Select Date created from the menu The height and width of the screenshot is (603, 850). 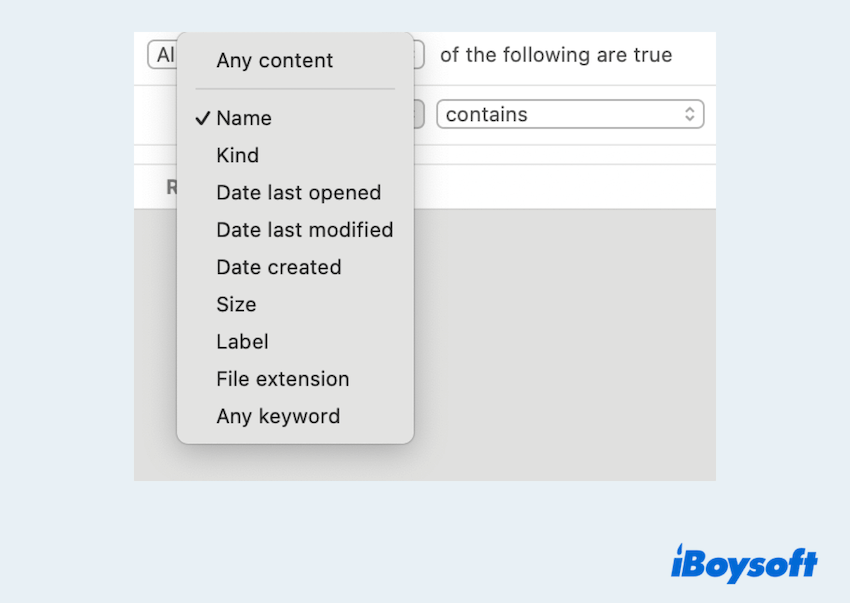coord(278,268)
